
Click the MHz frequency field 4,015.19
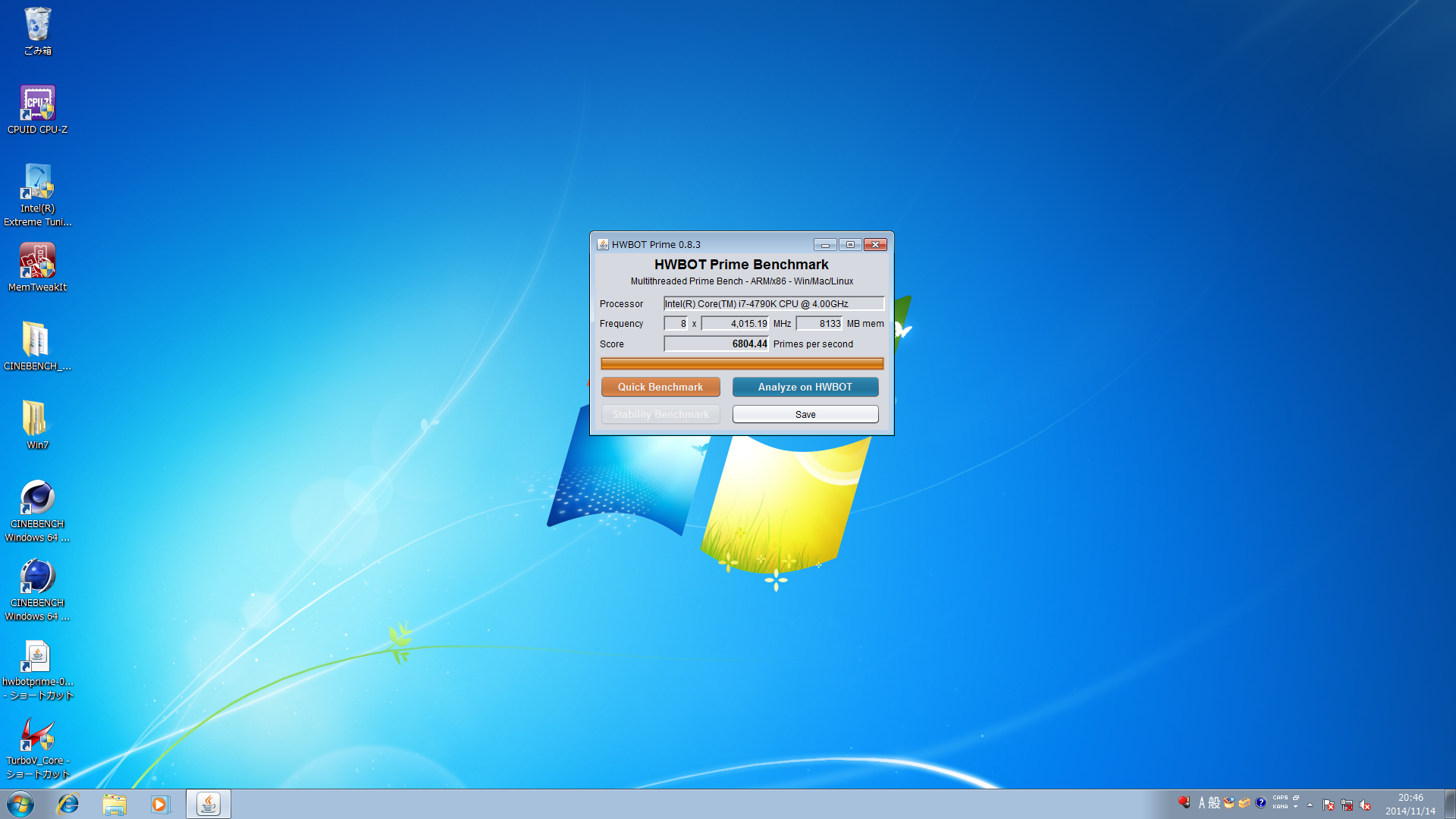[x=735, y=324]
